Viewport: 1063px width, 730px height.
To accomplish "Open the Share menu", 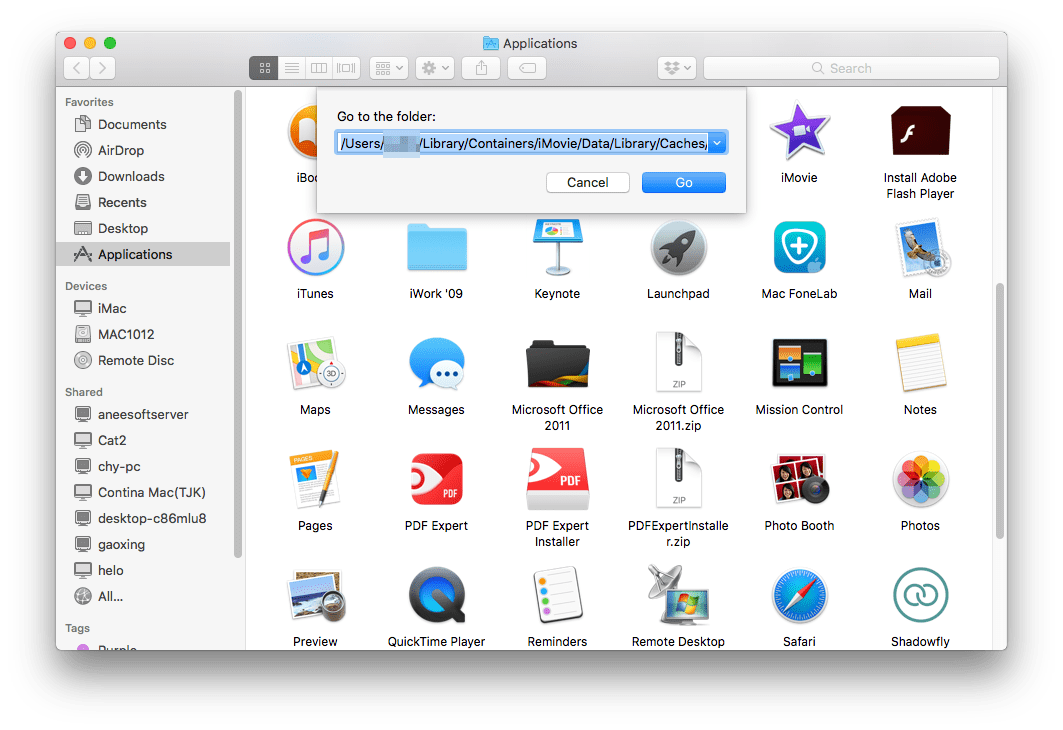I will coord(480,68).
